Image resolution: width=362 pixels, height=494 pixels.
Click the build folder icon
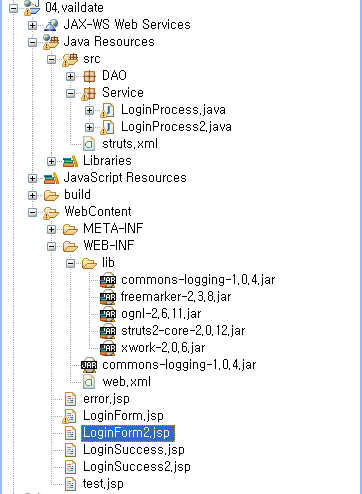click(x=51, y=195)
